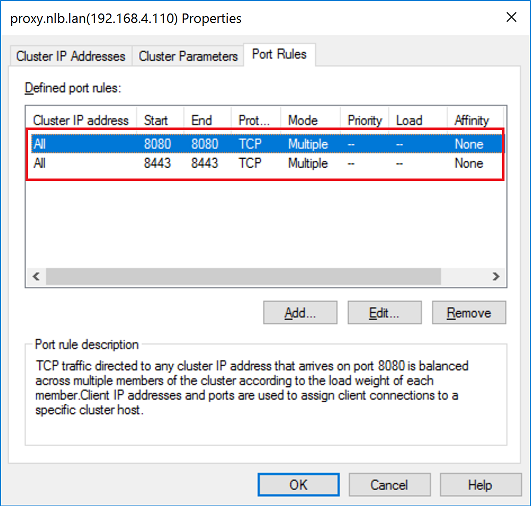The image size is (531, 506).
Task: Click the End column header
Action: pos(208,120)
